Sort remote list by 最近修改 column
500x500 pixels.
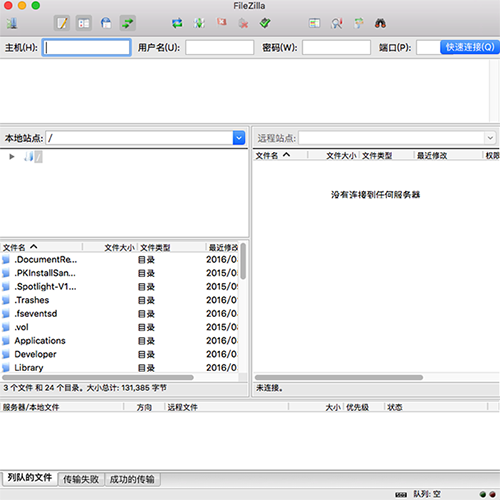[449, 155]
